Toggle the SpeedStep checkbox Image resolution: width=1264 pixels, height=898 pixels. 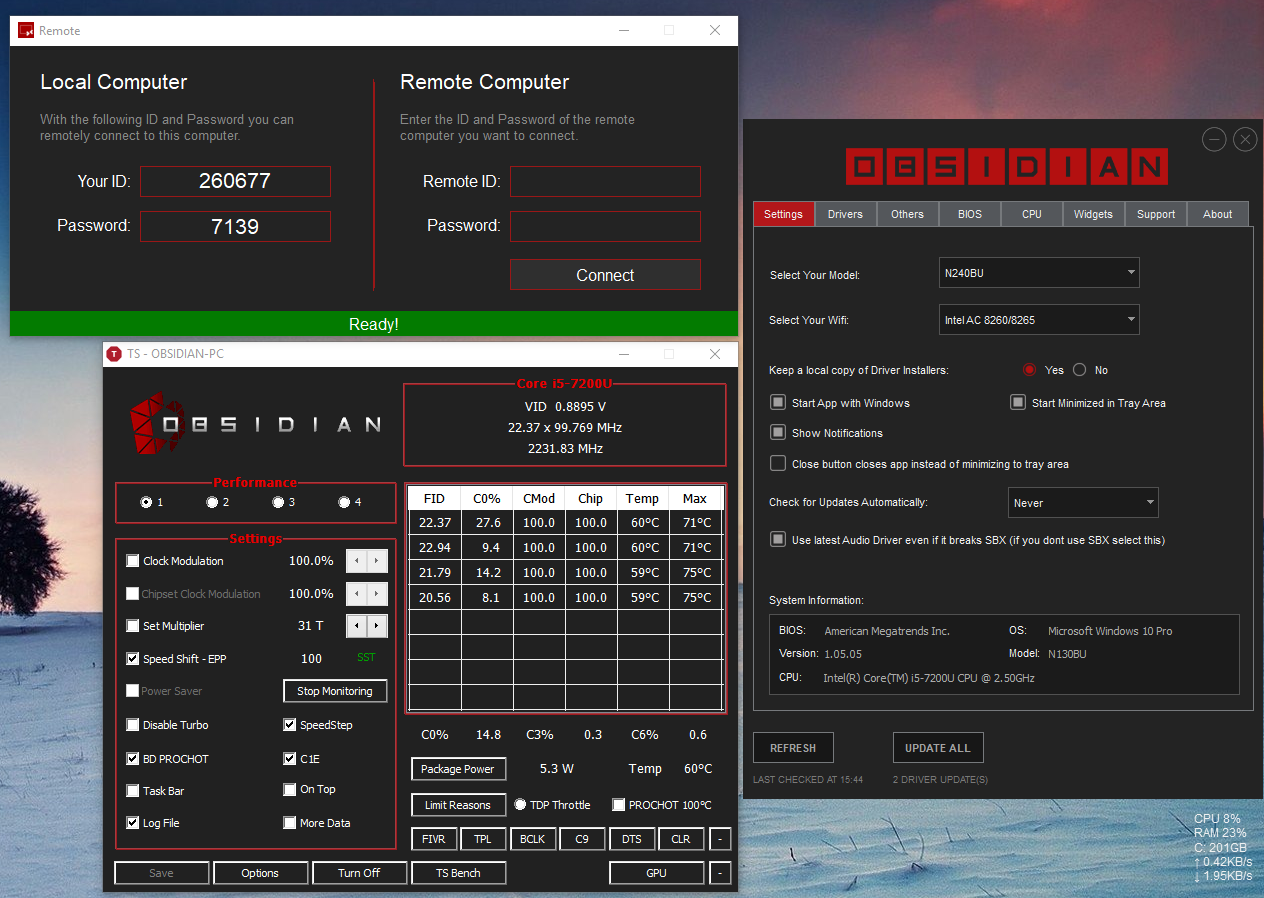(x=290, y=725)
